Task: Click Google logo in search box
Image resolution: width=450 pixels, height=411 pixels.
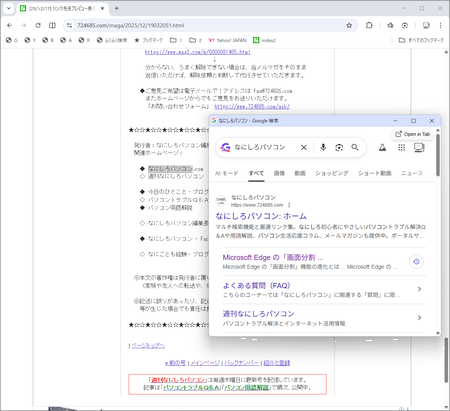Action: pyautogui.click(x=225, y=147)
